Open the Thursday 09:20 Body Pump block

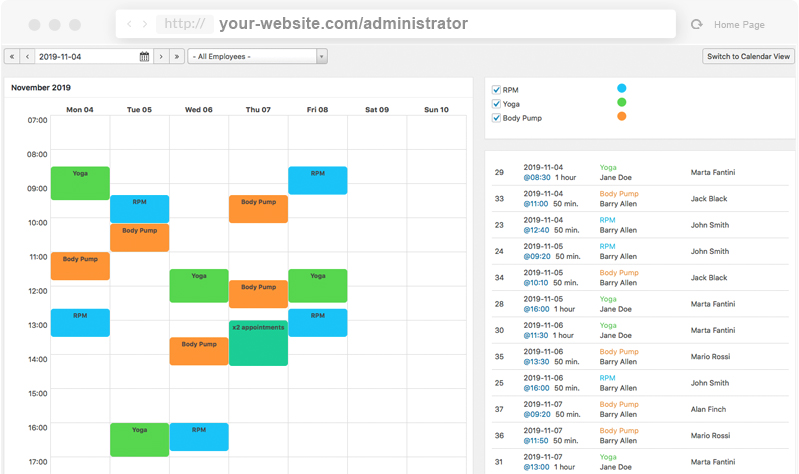258,209
